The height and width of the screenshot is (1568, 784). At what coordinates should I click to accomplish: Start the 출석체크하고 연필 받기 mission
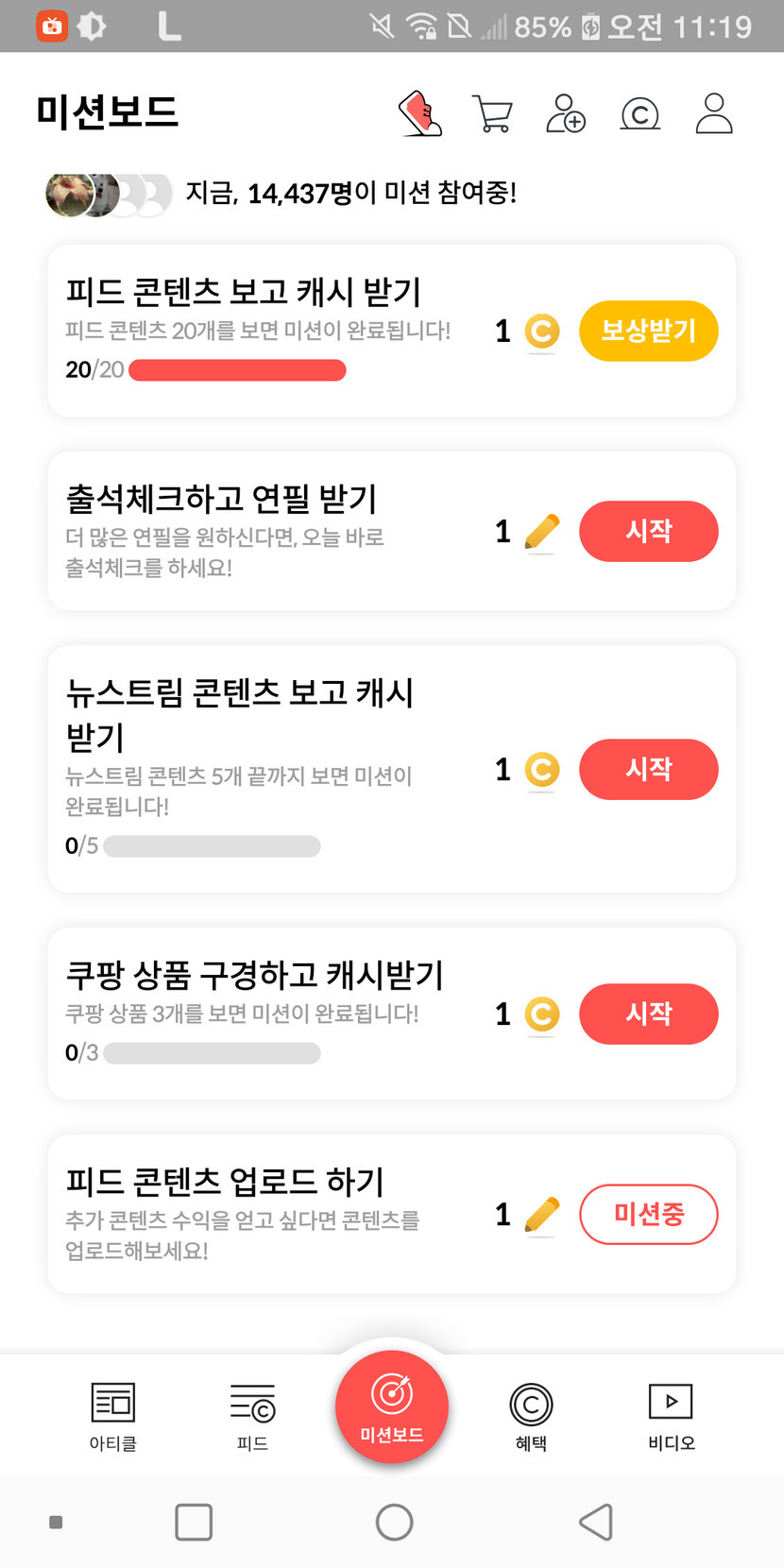[x=648, y=531]
